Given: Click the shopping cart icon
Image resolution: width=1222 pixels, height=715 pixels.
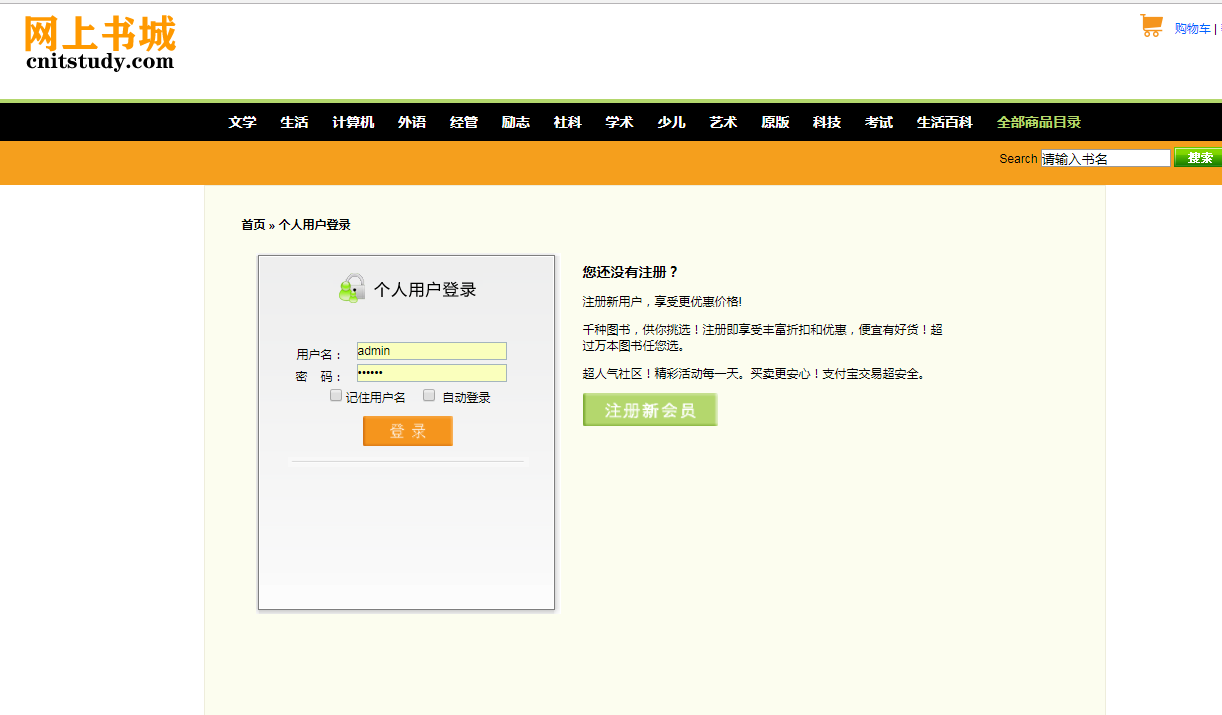Looking at the screenshot, I should coord(1151,26).
